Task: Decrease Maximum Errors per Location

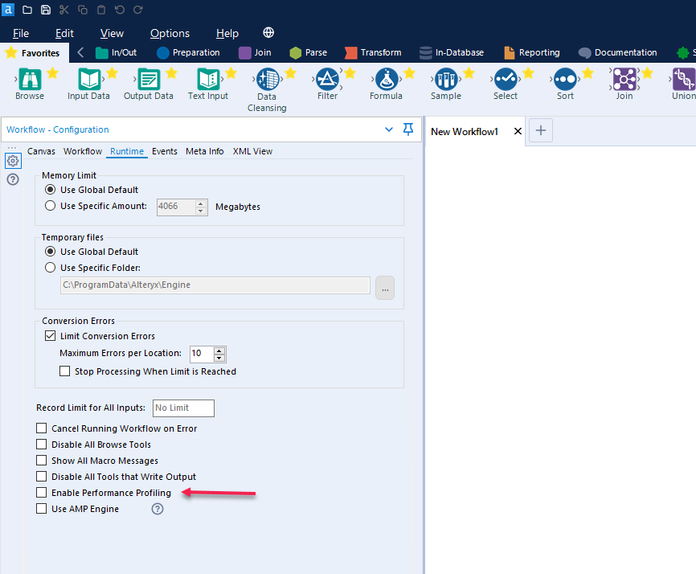Action: point(219,357)
